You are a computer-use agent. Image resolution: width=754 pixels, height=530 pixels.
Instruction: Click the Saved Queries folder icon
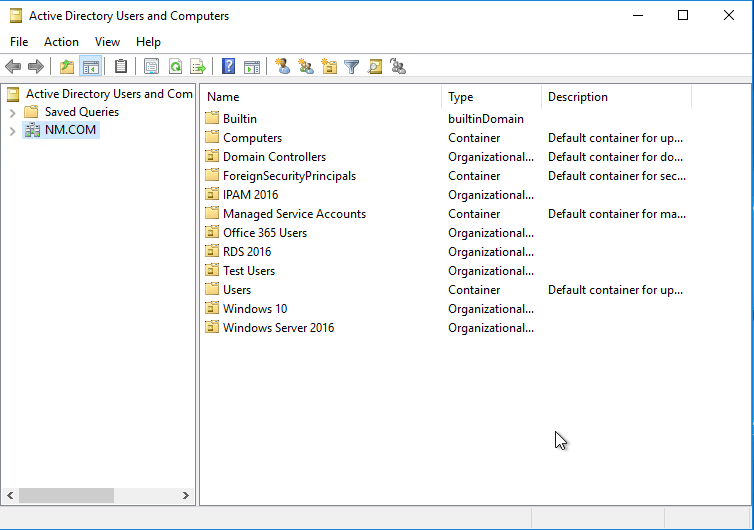[31, 112]
